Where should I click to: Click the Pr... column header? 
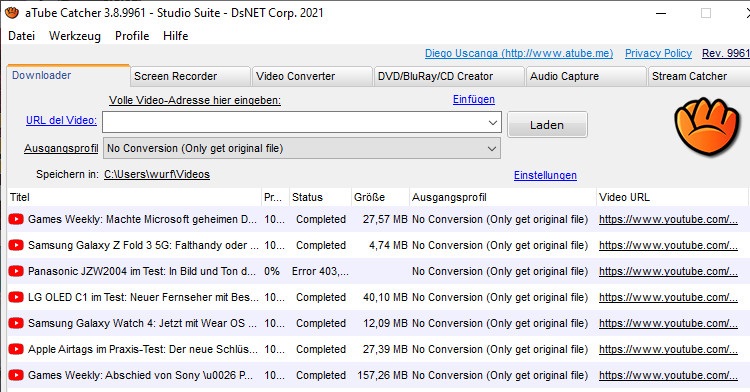275,197
